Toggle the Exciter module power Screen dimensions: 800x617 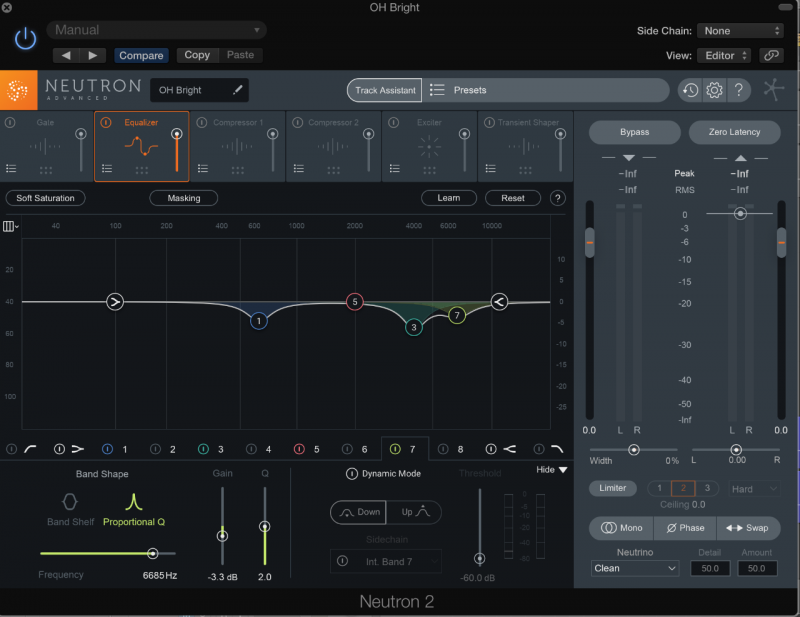tap(393, 122)
